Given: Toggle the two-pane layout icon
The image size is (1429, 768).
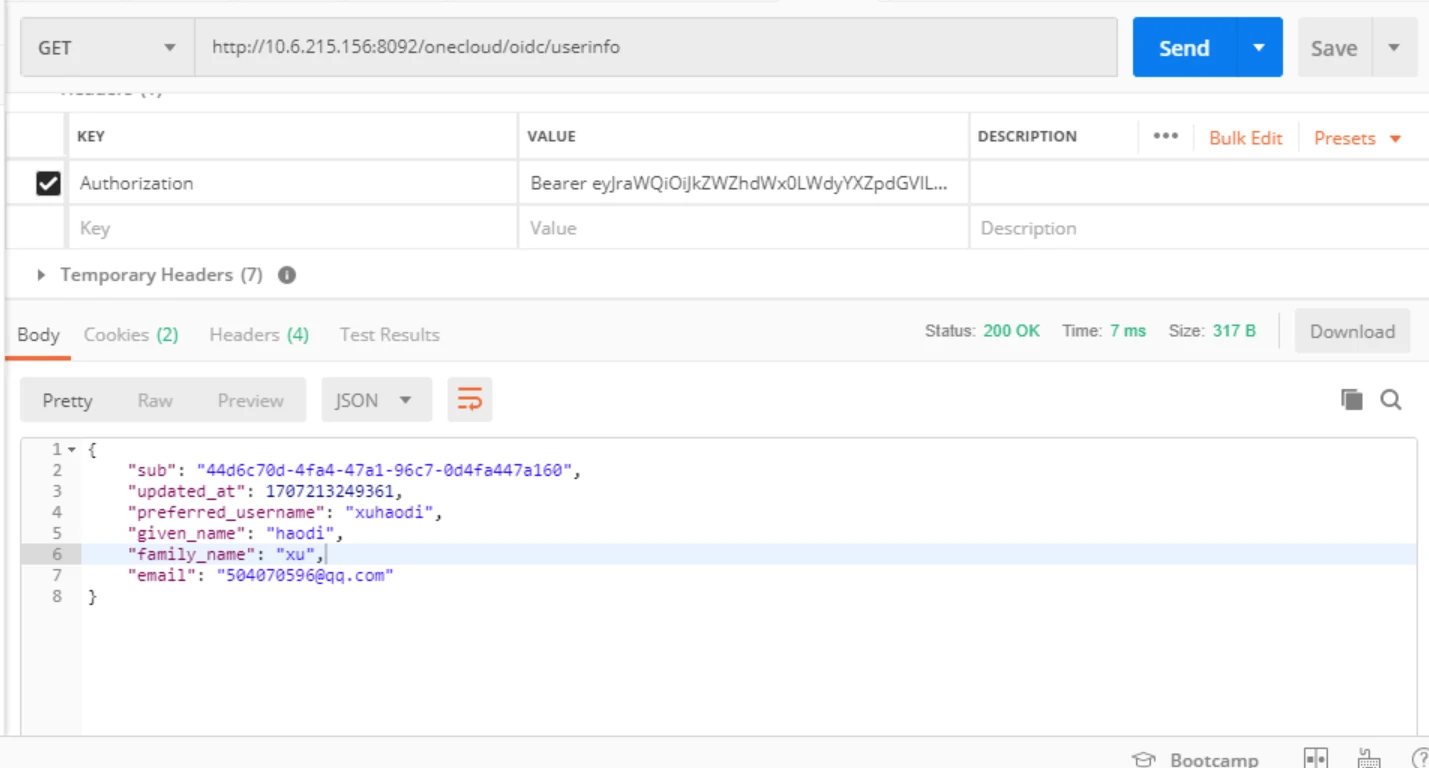Looking at the screenshot, I should 1316,758.
